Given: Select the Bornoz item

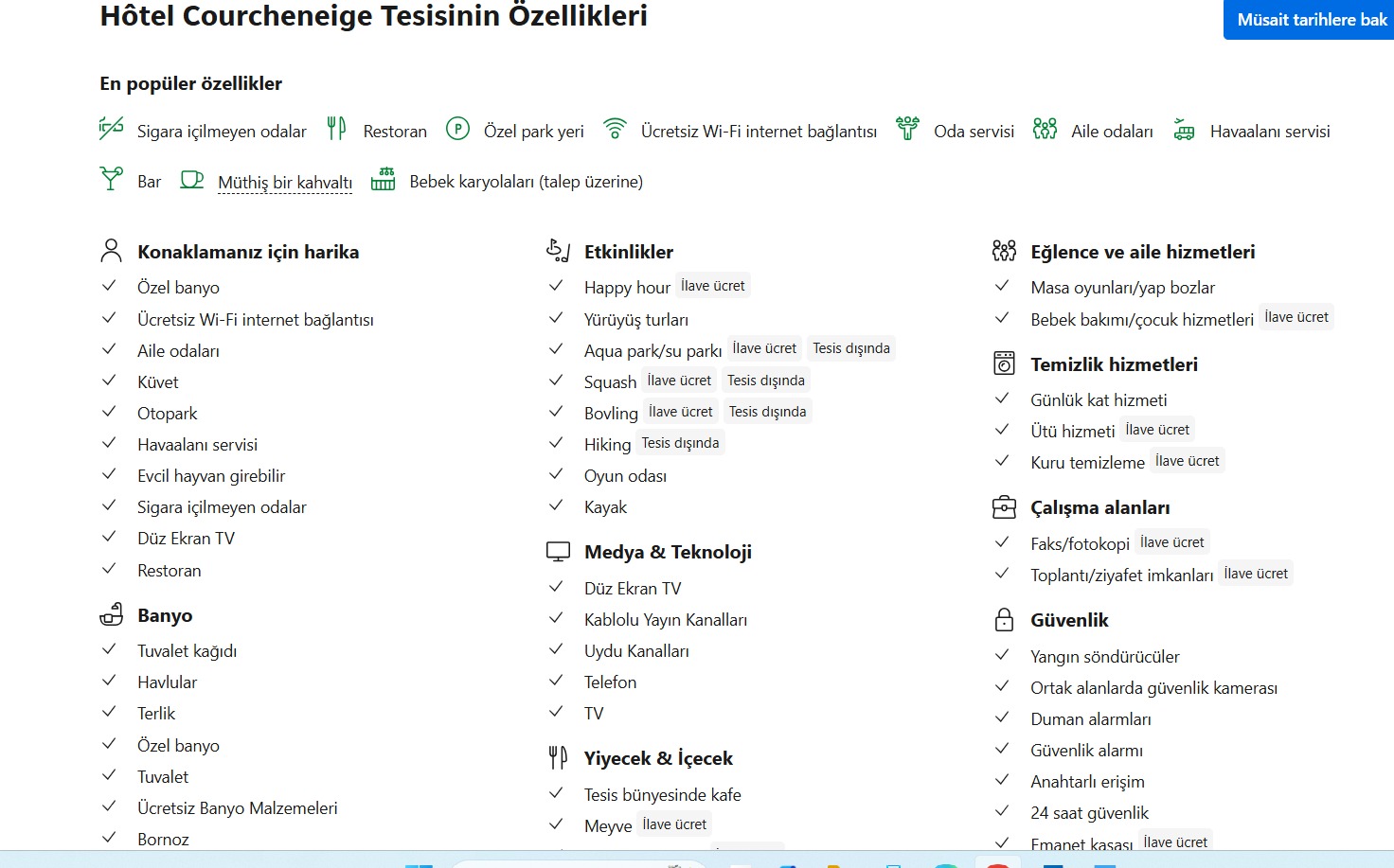Looking at the screenshot, I should 163,839.
